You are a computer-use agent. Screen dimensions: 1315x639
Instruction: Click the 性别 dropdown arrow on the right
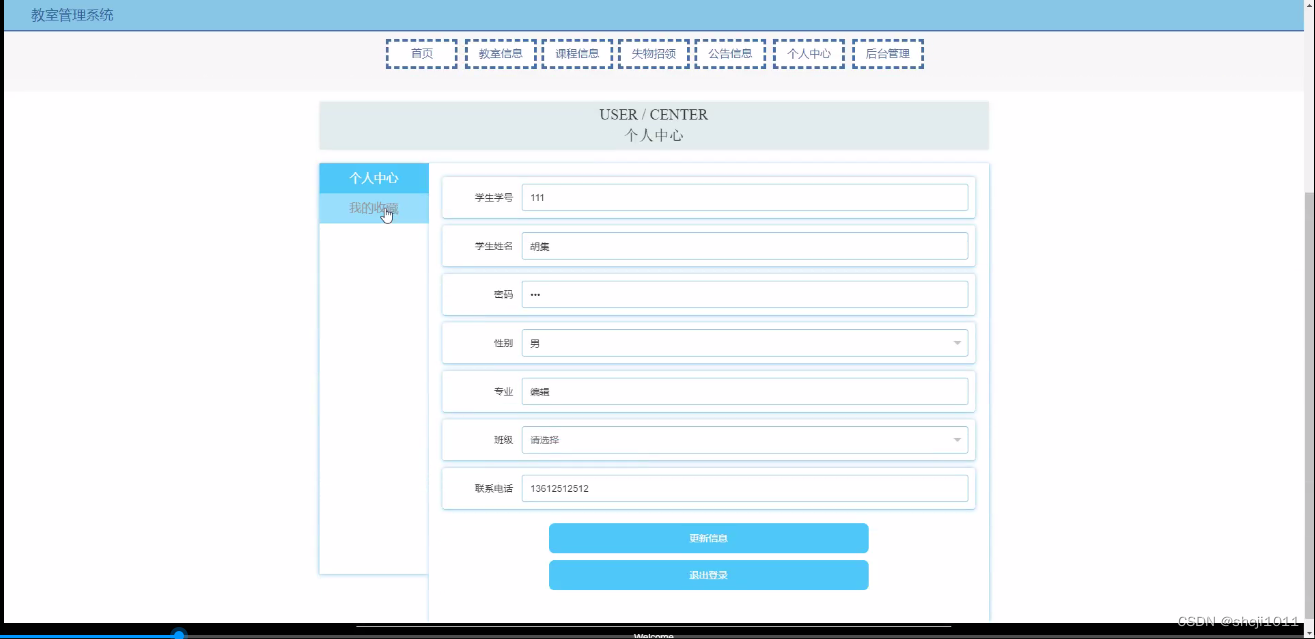[x=957, y=342]
